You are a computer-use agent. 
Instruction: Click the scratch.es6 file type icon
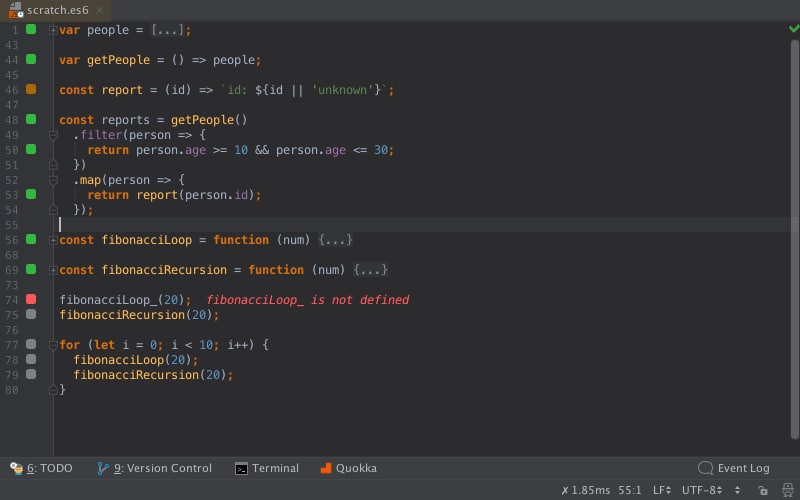(16, 10)
